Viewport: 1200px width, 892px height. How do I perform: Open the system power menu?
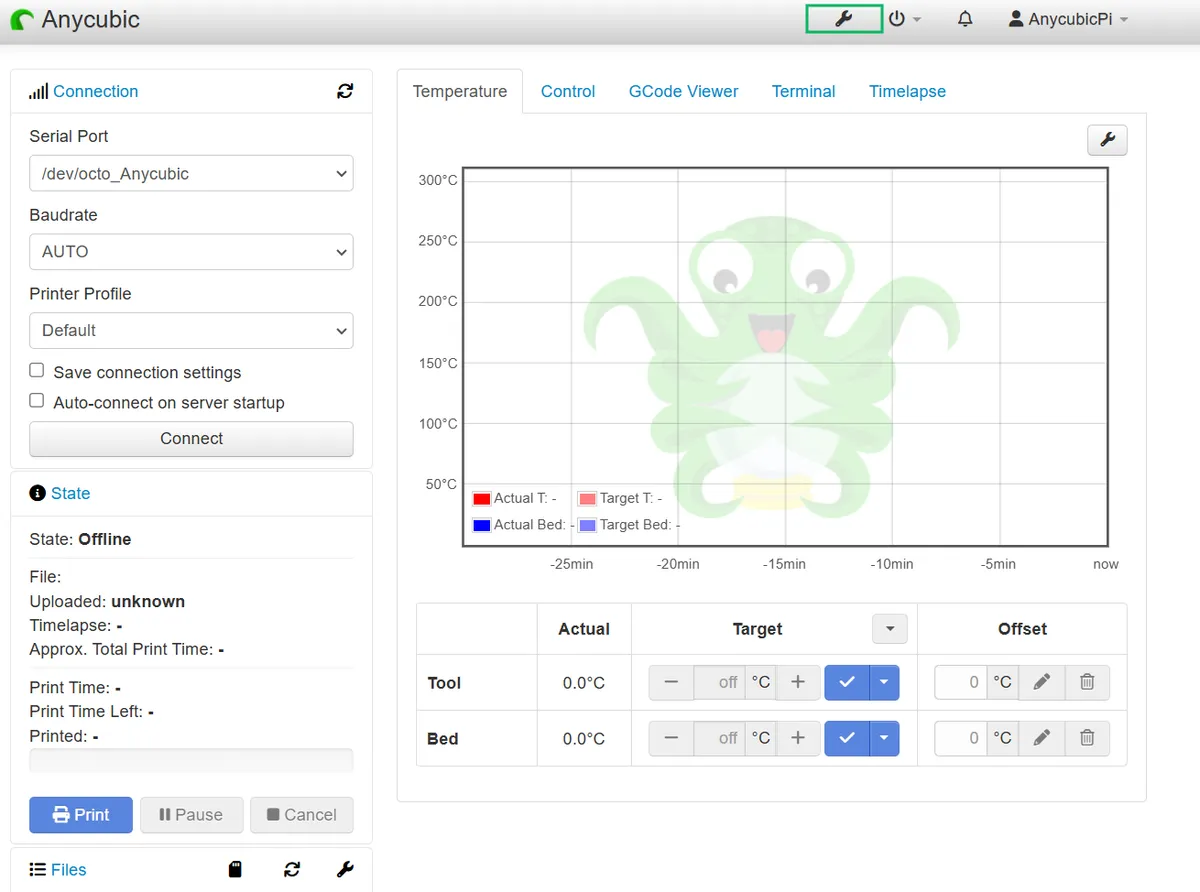pos(904,19)
